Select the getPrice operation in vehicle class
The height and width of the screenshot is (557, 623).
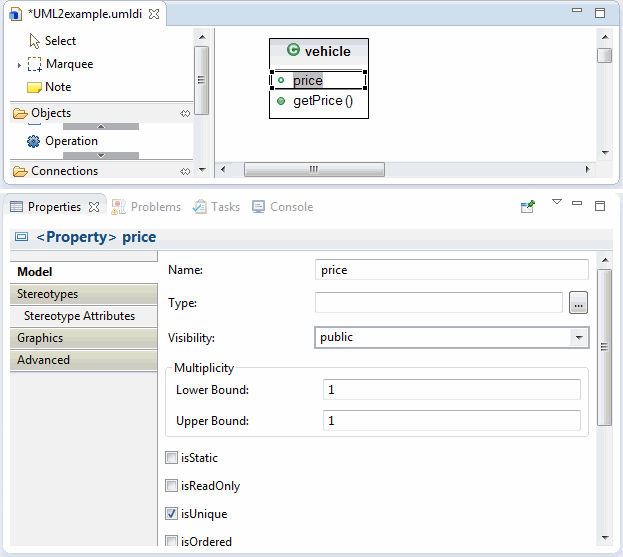click(x=322, y=101)
